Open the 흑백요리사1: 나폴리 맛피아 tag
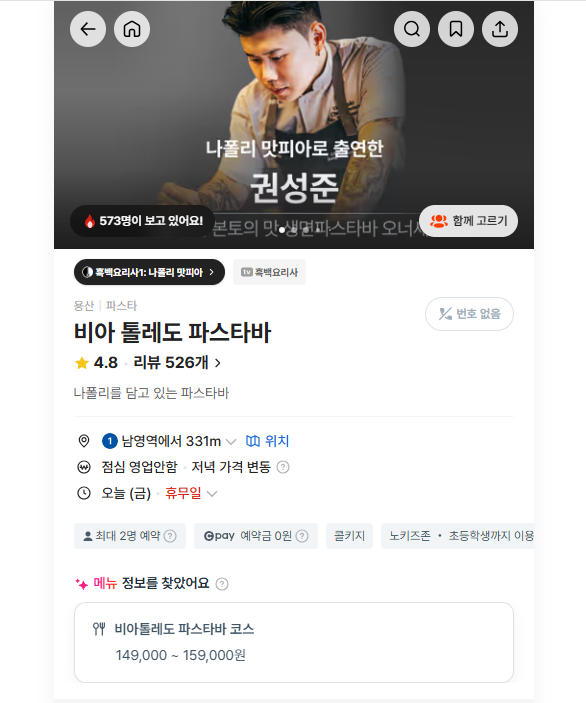 [x=149, y=272]
